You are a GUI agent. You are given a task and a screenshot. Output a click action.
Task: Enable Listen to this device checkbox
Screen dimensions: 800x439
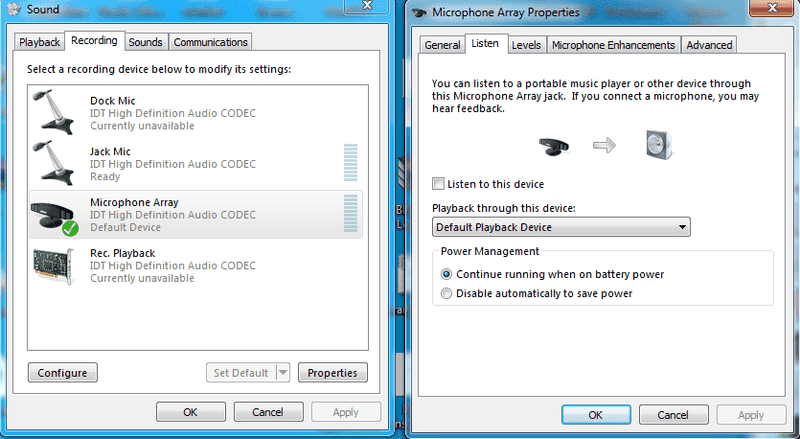[438, 184]
